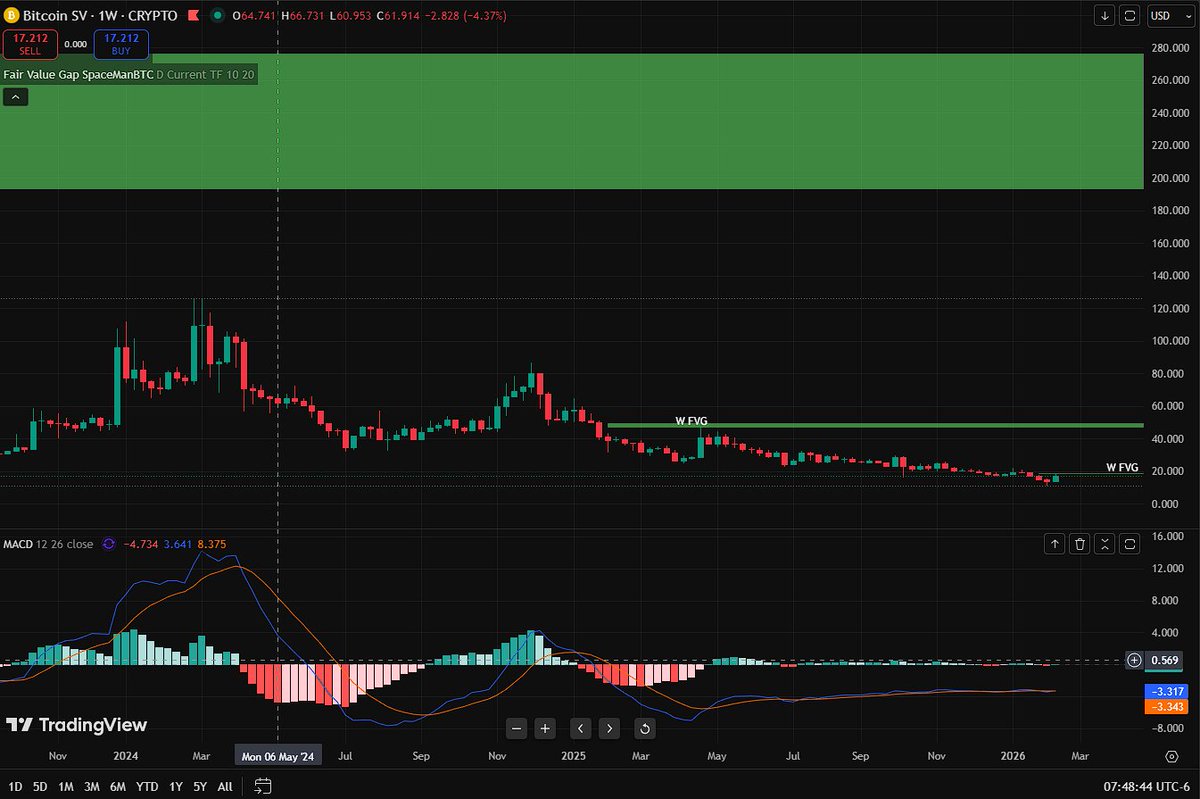
Task: Click the MACD indicator status icon
Action: pyautogui.click(x=108, y=545)
